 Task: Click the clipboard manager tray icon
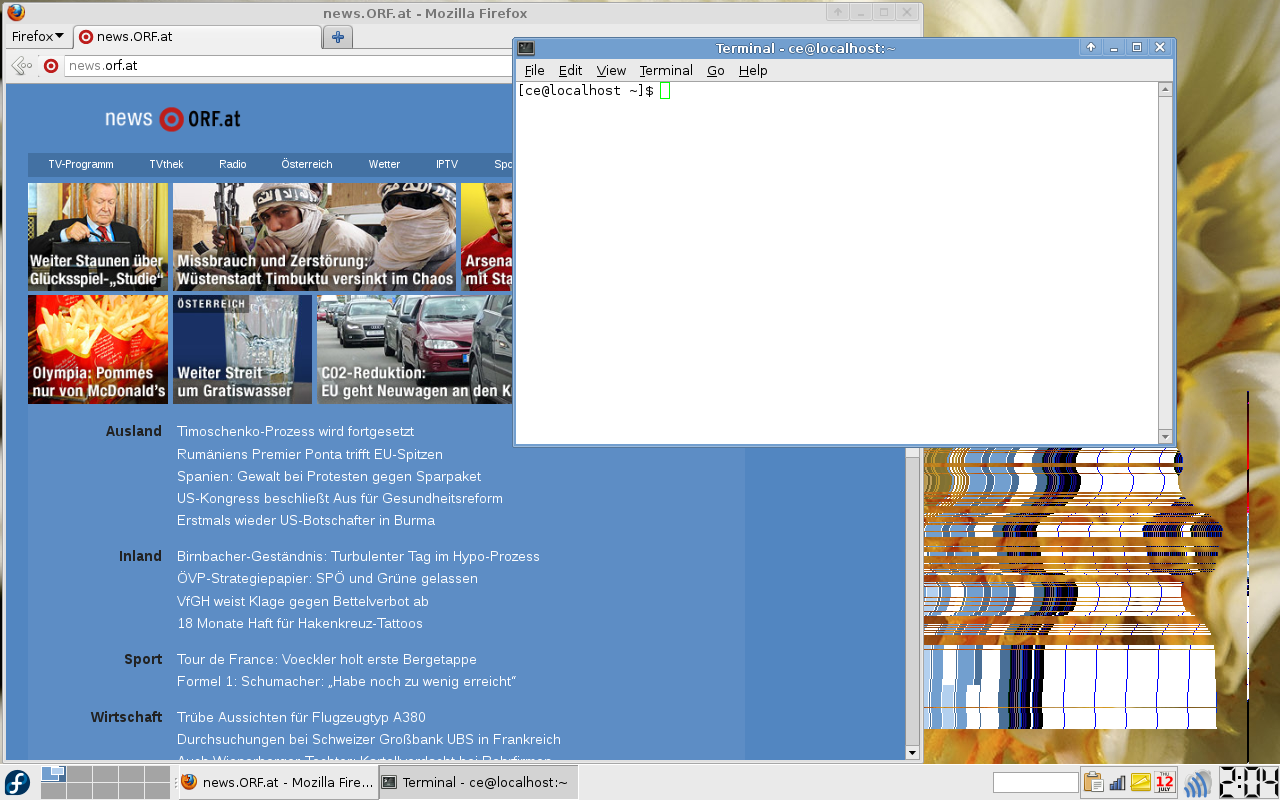[x=1093, y=782]
